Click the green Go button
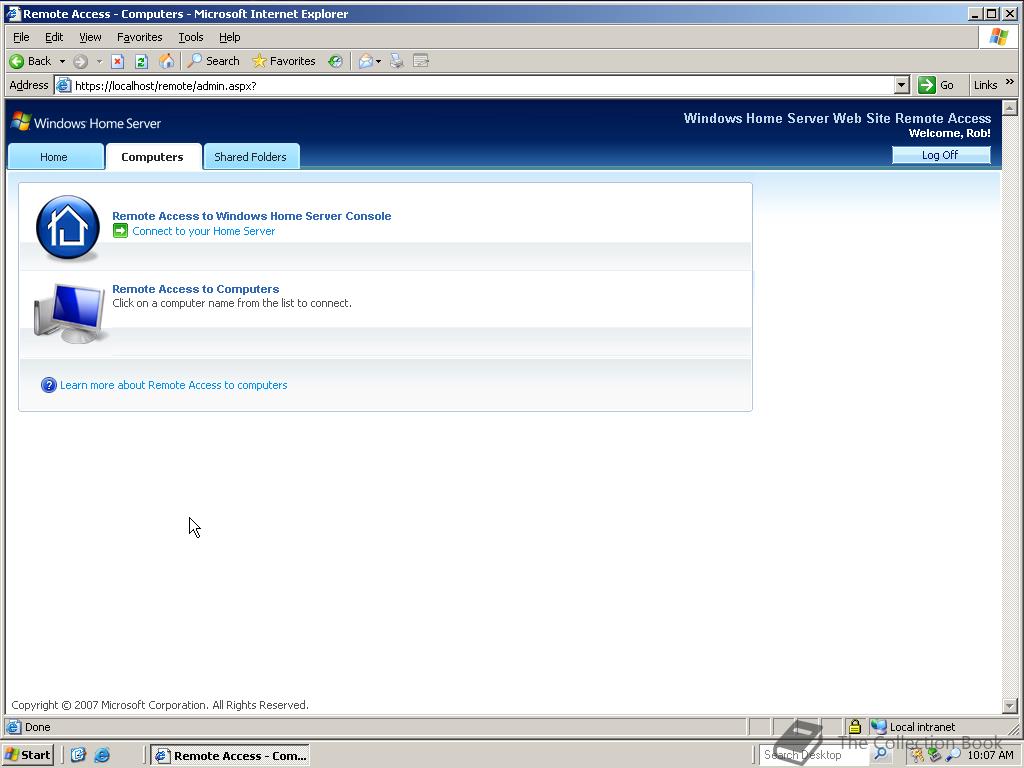Image resolution: width=1024 pixels, height=768 pixels. click(936, 85)
